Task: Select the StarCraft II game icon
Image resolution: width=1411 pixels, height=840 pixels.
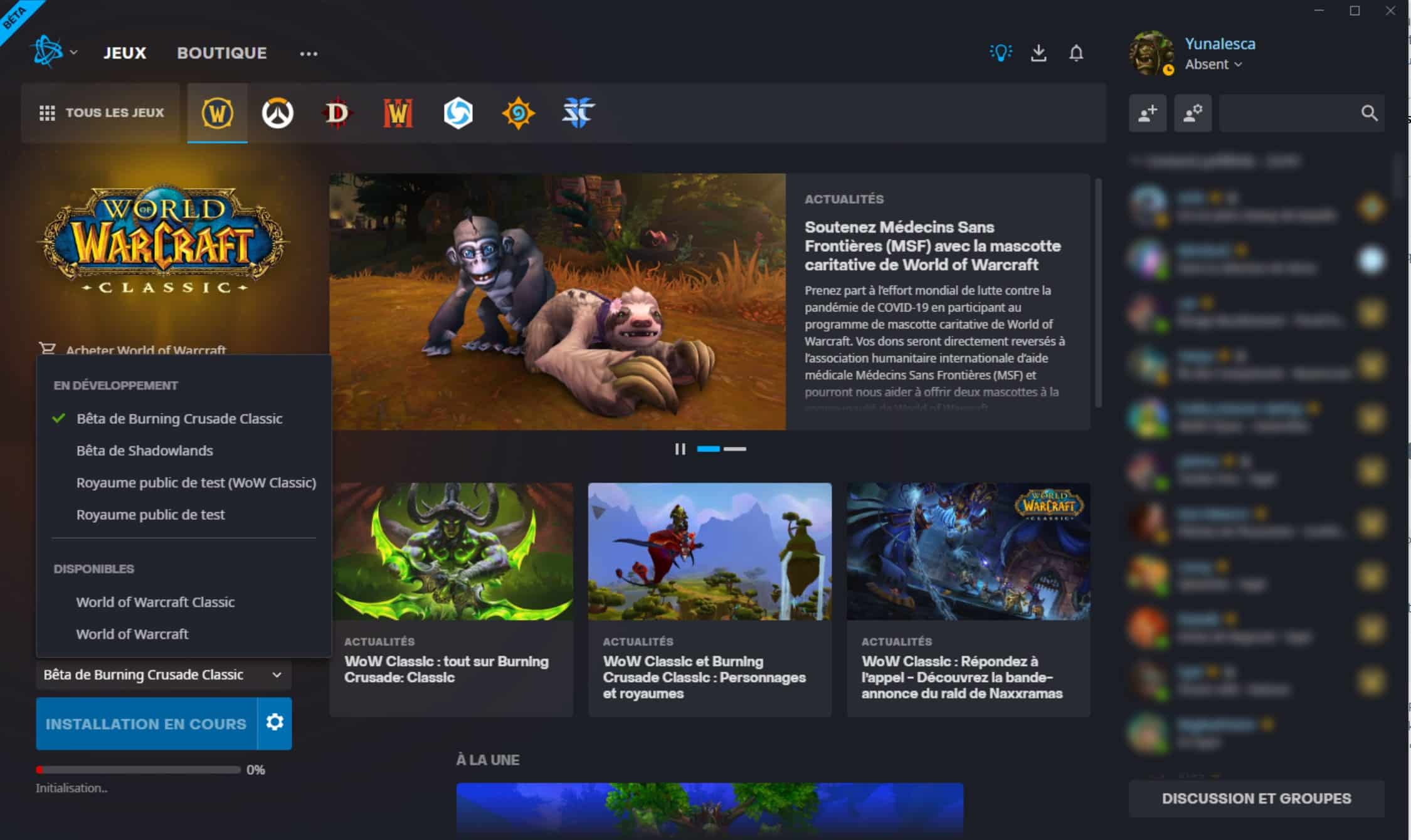Action: tap(578, 113)
